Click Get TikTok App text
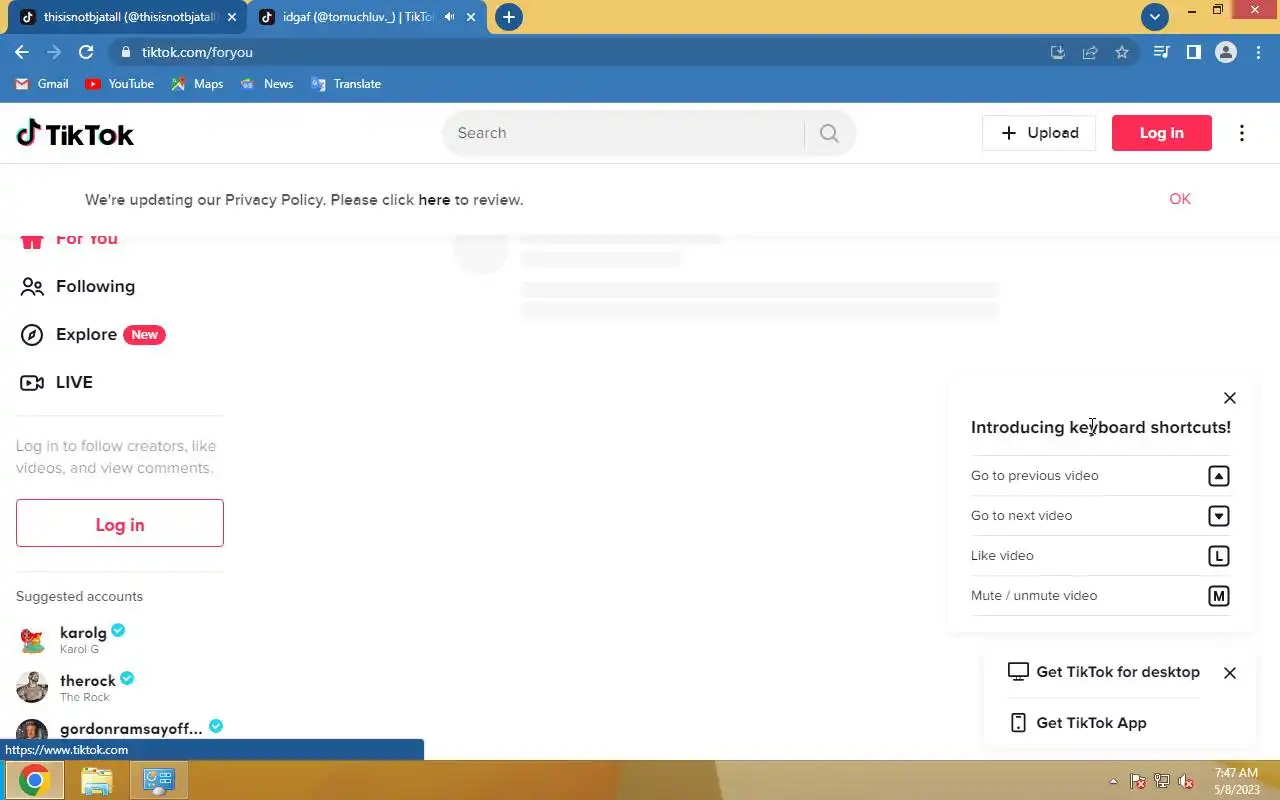The width and height of the screenshot is (1280, 800). [x=1092, y=723]
